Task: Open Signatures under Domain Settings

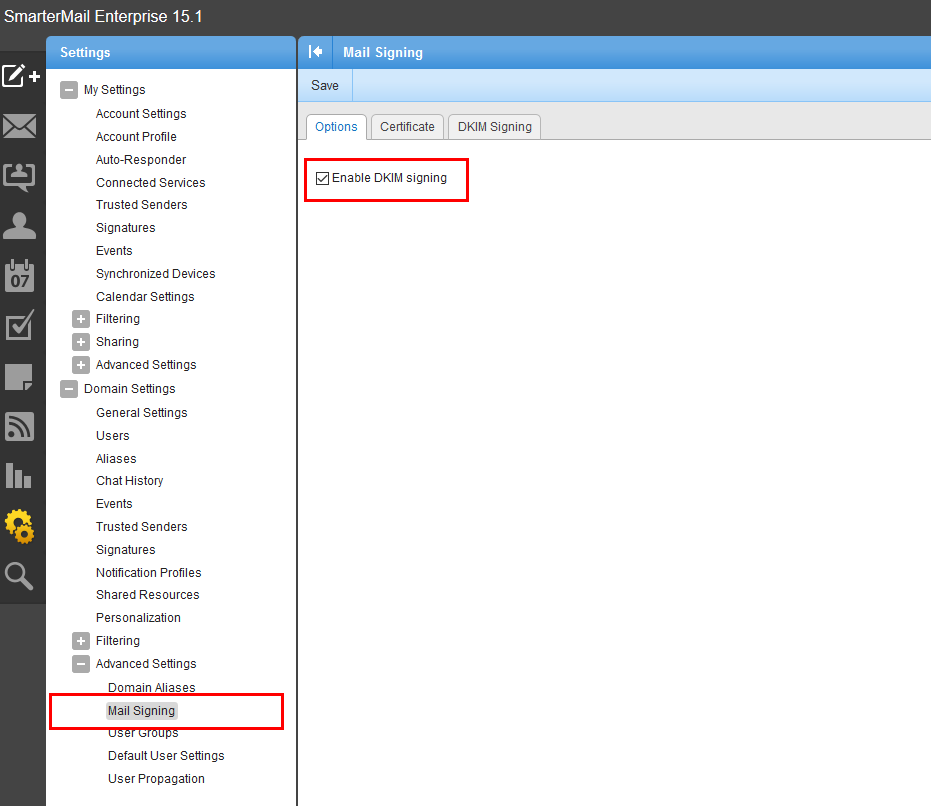Action: (125, 549)
